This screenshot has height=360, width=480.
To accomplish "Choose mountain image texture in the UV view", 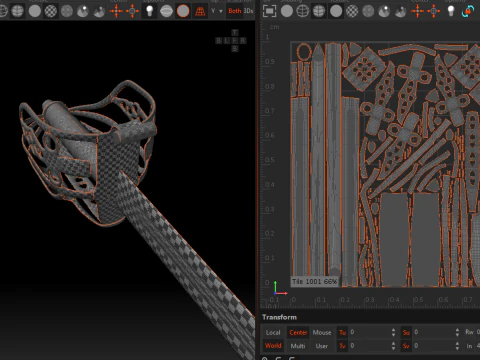I will [400, 11].
